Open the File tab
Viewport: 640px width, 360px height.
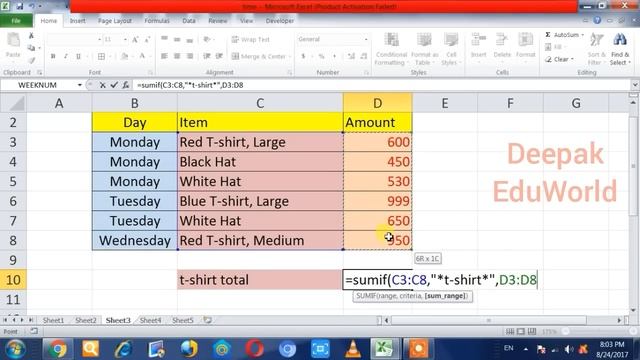click(16, 21)
